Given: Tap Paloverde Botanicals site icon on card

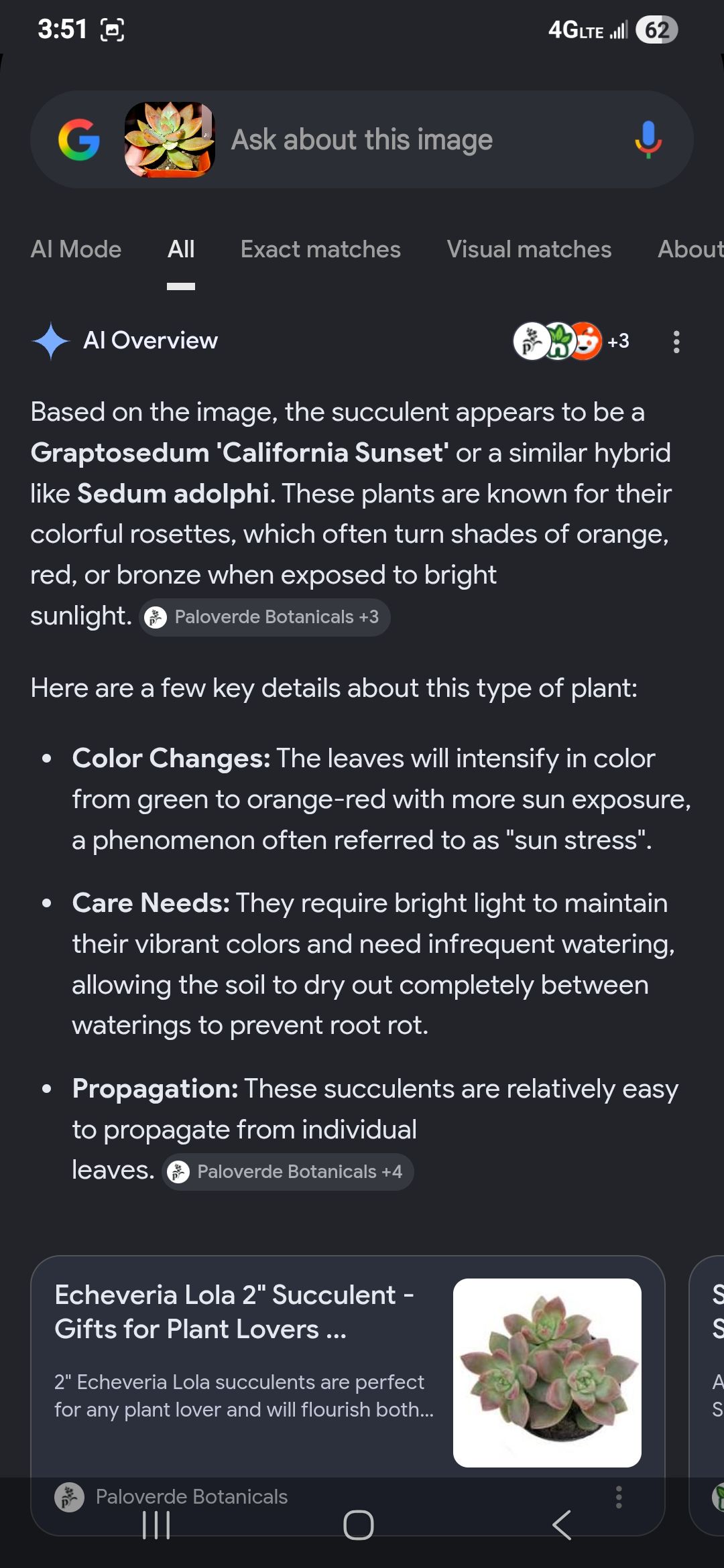Looking at the screenshot, I should coord(69,1497).
